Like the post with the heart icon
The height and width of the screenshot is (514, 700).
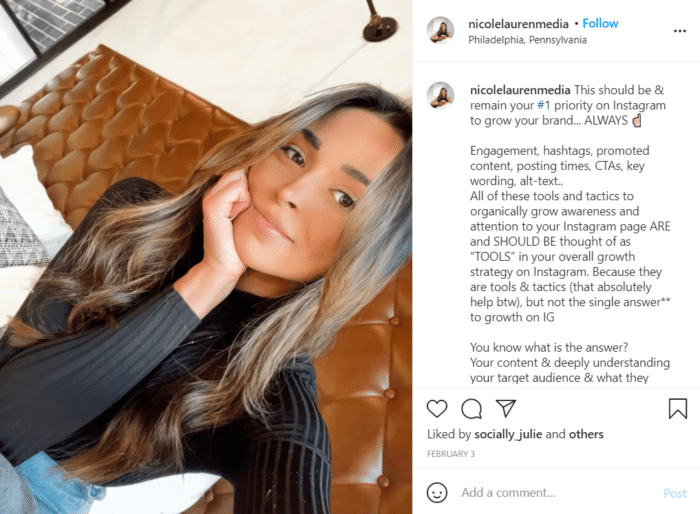coord(437,409)
